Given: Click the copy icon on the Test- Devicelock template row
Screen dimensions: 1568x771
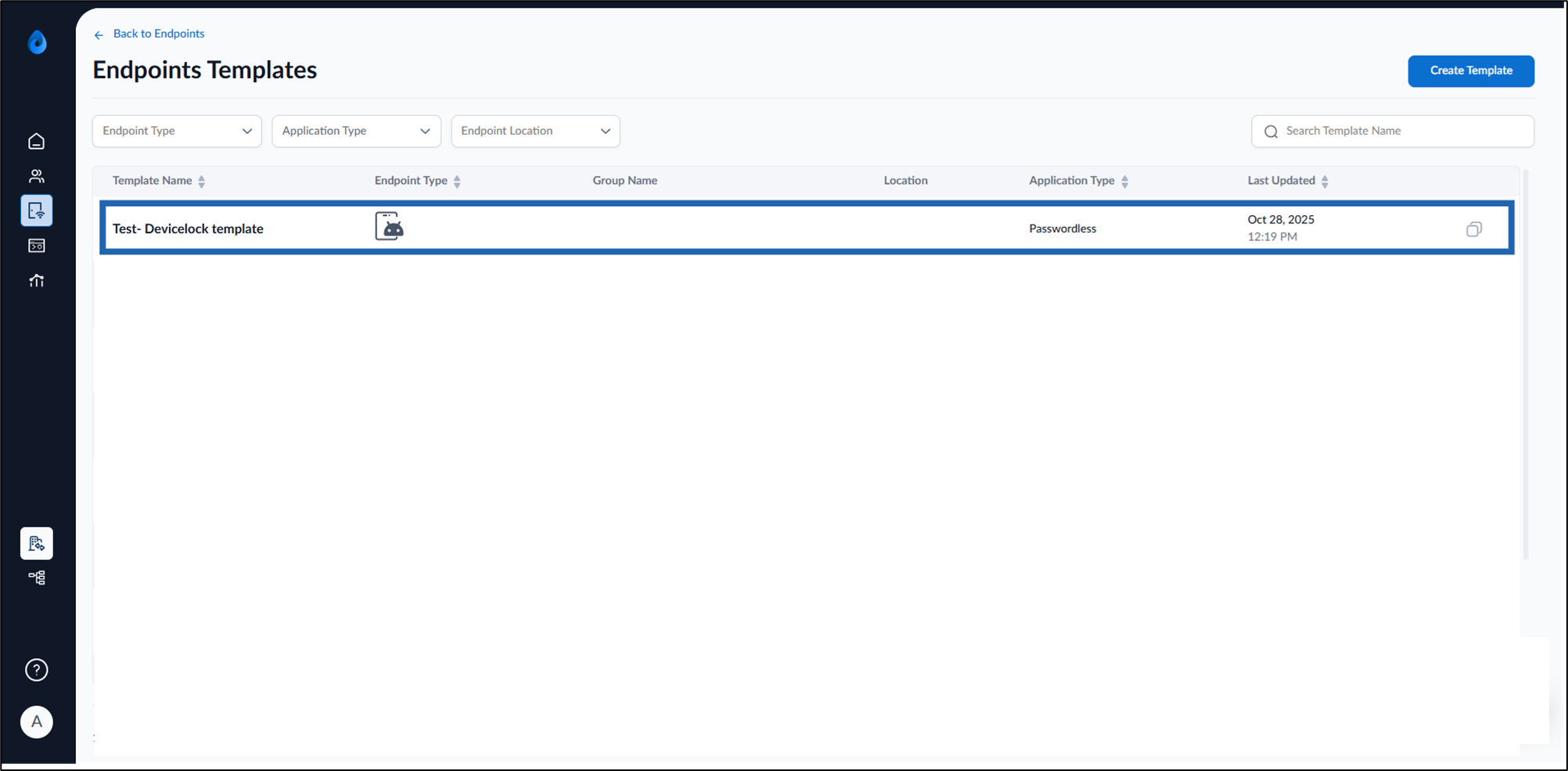Looking at the screenshot, I should point(1474,229).
